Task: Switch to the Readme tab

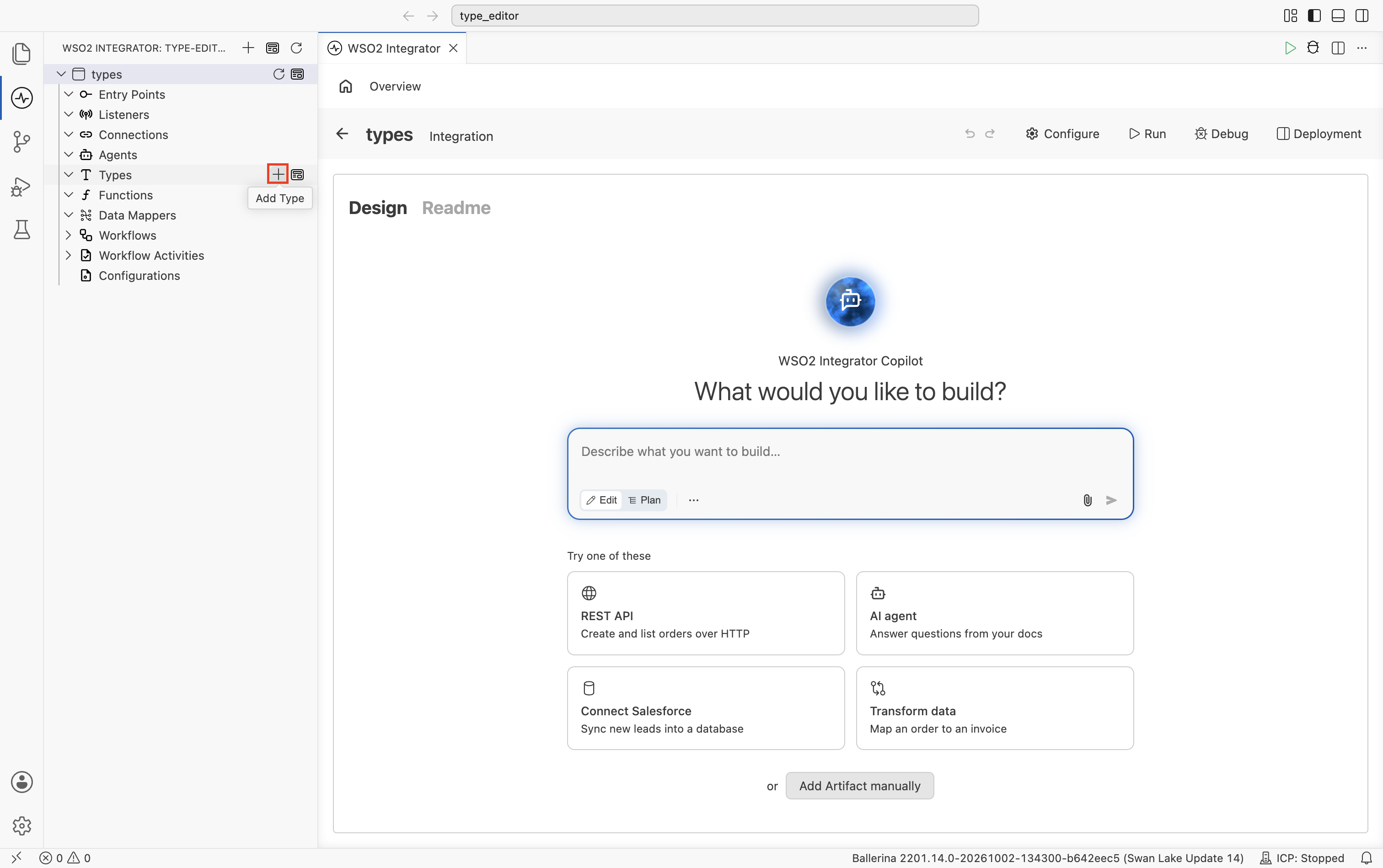Action: tap(456, 208)
